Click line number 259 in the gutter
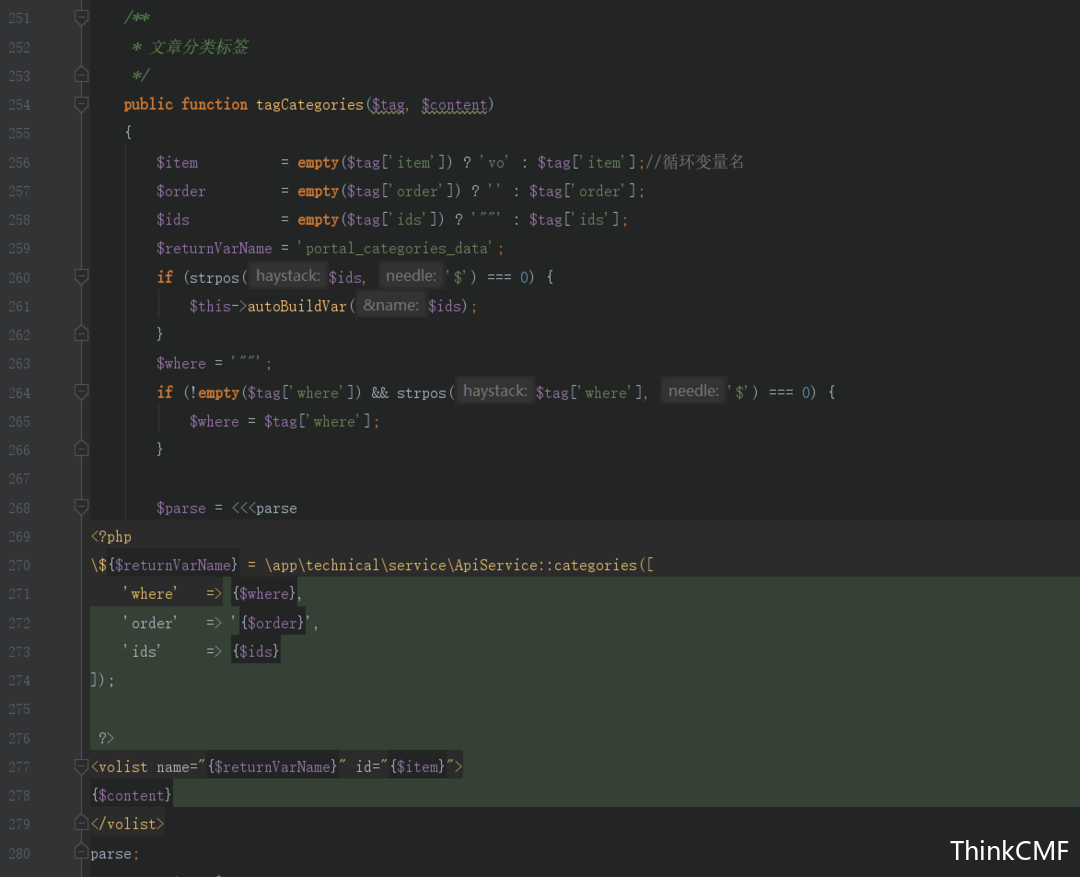The image size is (1080, 877). coord(19,249)
